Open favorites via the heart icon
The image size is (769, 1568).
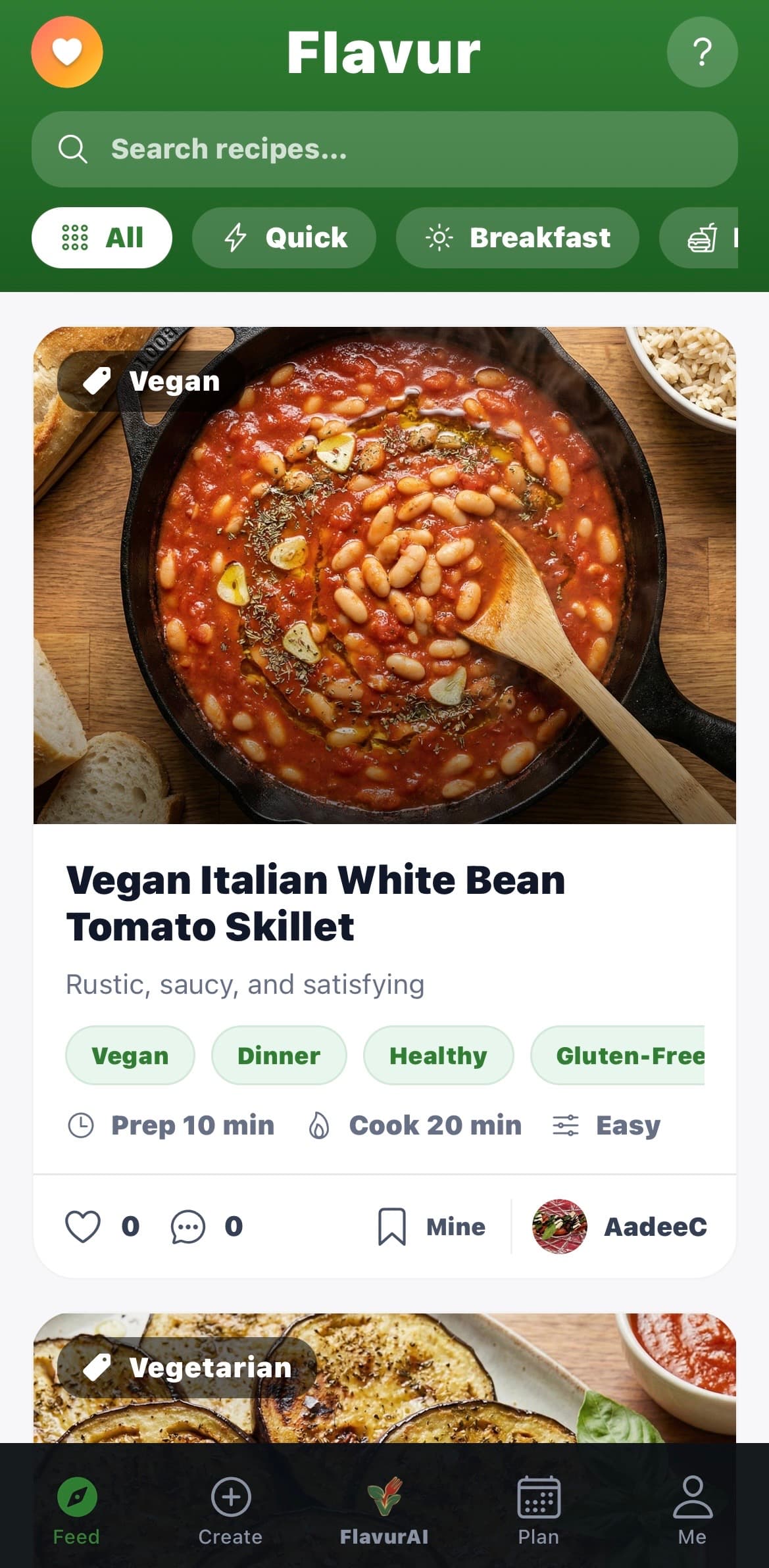click(68, 53)
